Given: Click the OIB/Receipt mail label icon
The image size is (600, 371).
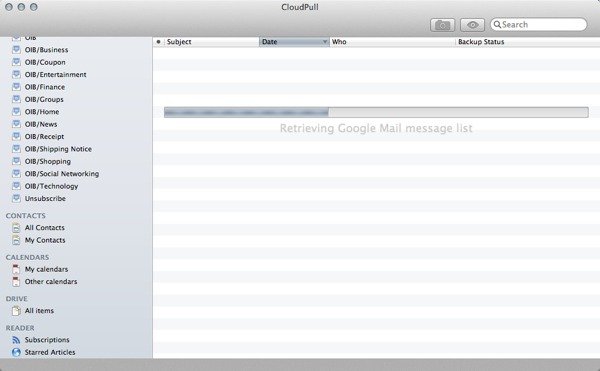Looking at the screenshot, I should tap(16, 136).
